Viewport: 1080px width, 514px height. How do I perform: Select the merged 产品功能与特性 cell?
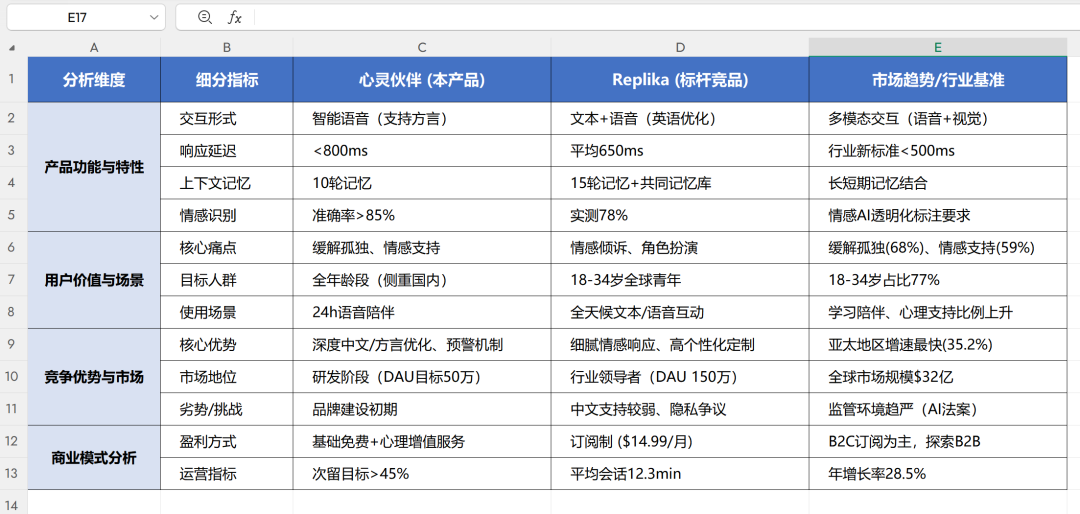tap(94, 167)
